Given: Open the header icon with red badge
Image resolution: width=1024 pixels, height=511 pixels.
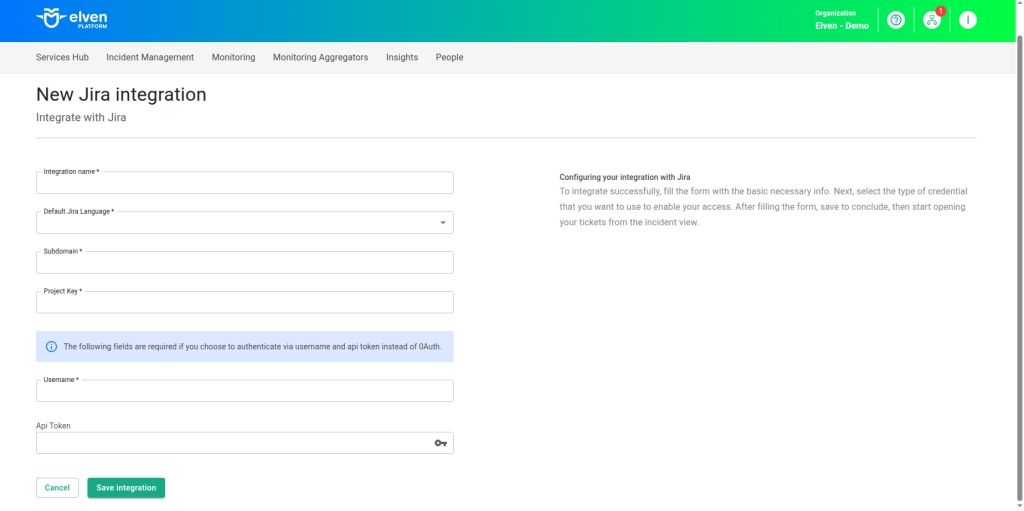Looking at the screenshot, I should point(932,20).
